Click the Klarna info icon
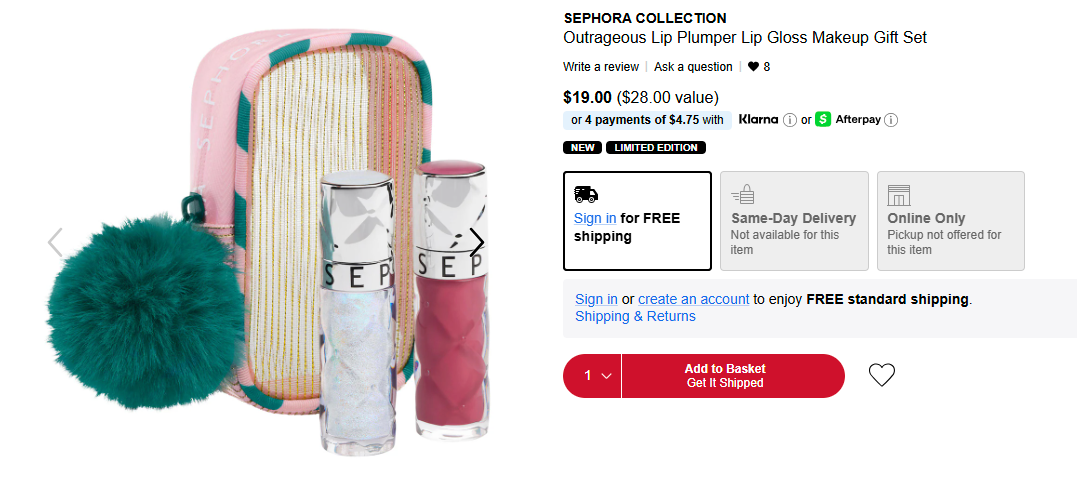The height and width of the screenshot is (480, 1077). (x=790, y=120)
